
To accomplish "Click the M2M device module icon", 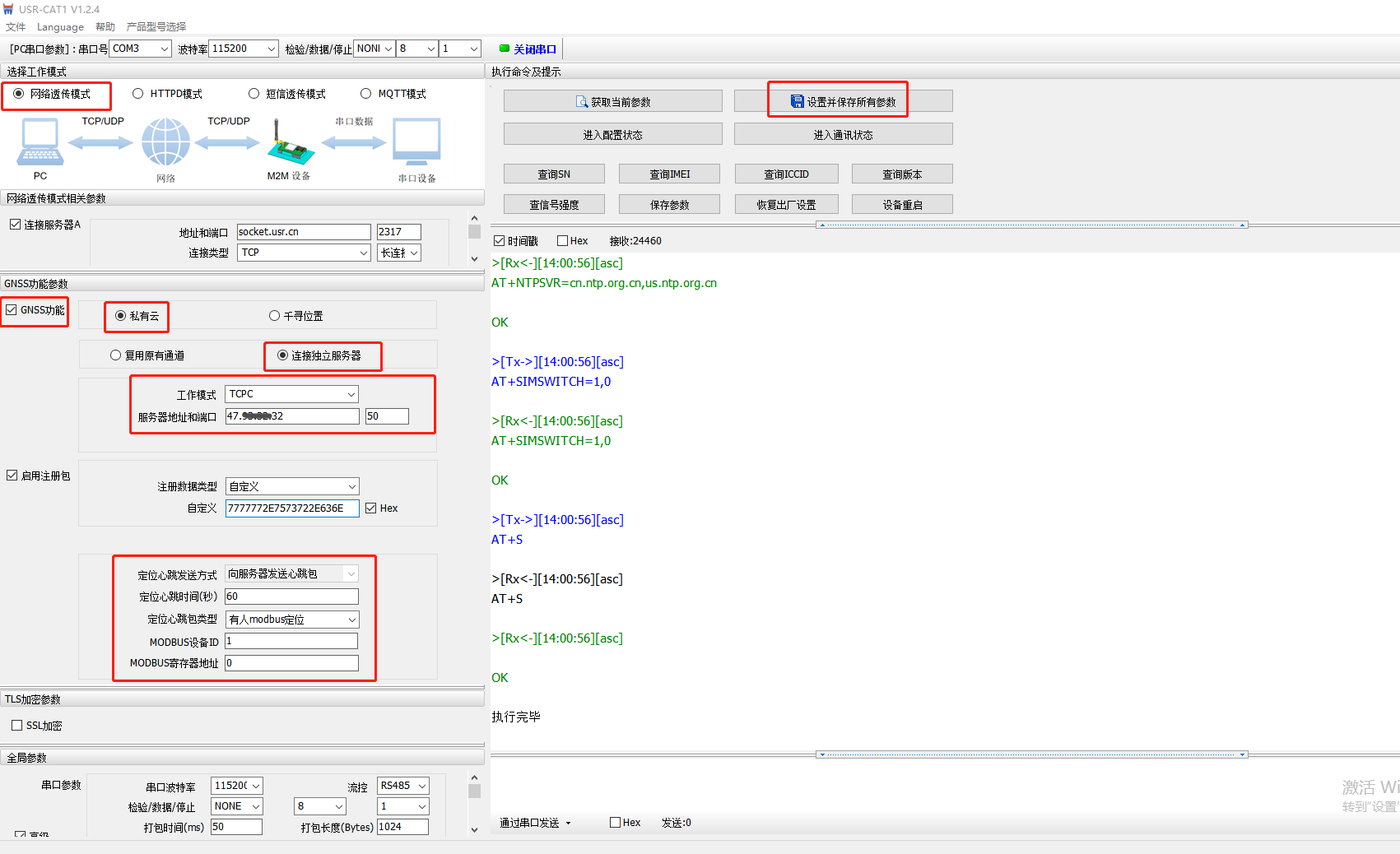I will (290, 143).
